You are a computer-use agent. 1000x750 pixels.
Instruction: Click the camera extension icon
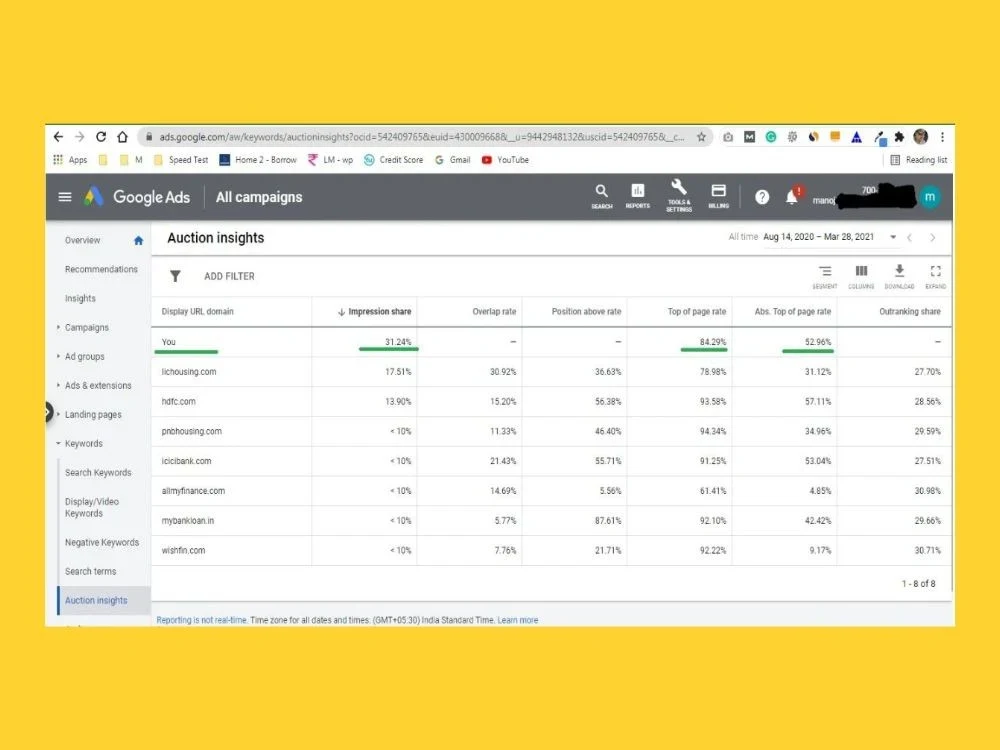[x=728, y=136]
